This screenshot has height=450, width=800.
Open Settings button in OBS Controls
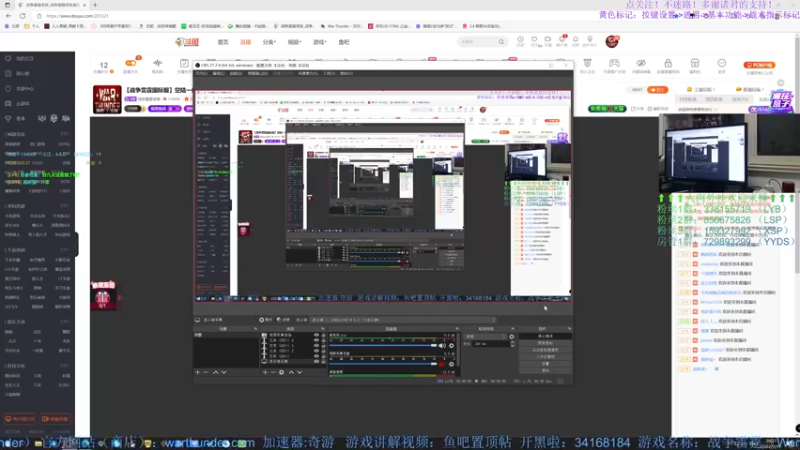(545, 364)
